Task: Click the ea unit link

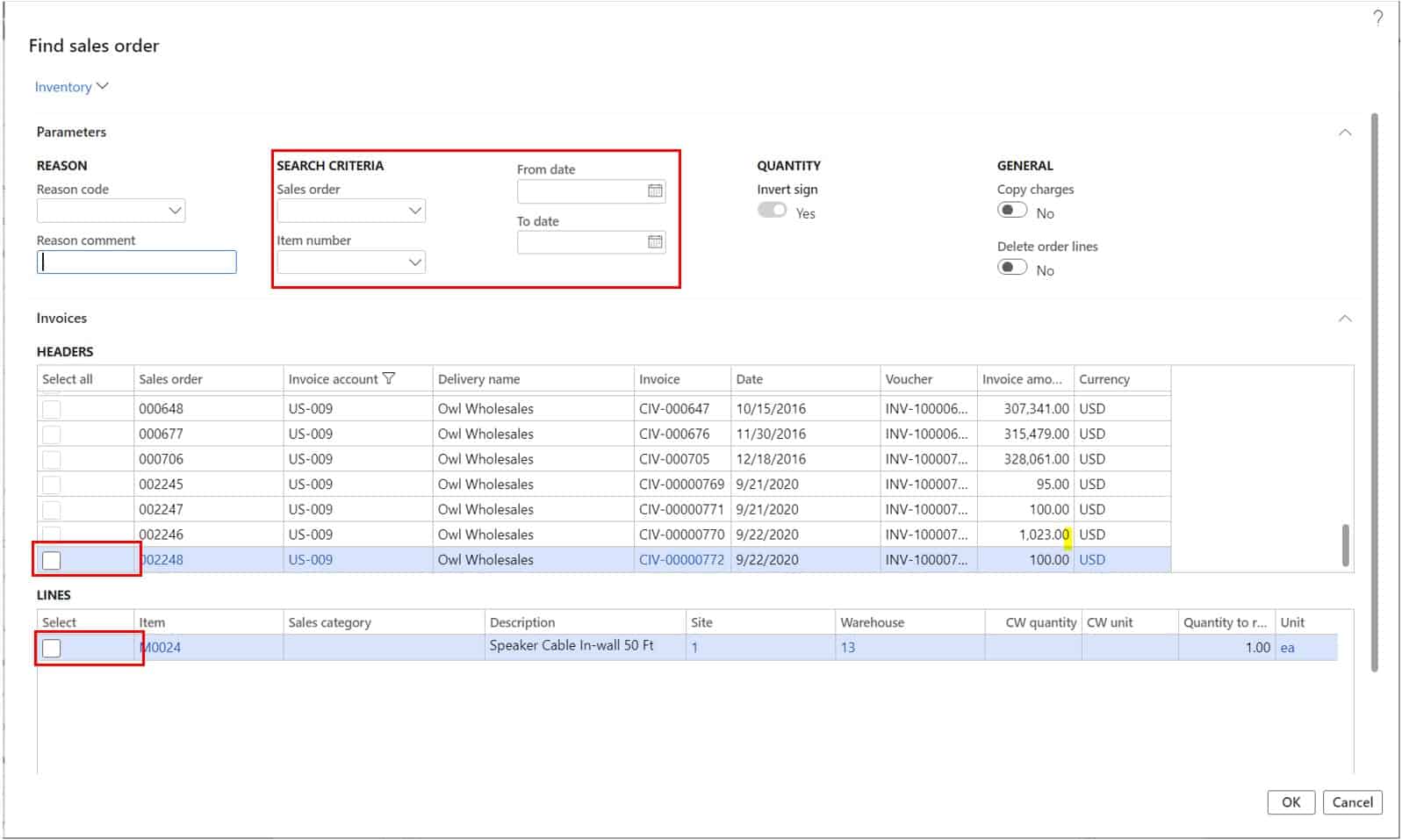Action: click(1287, 648)
